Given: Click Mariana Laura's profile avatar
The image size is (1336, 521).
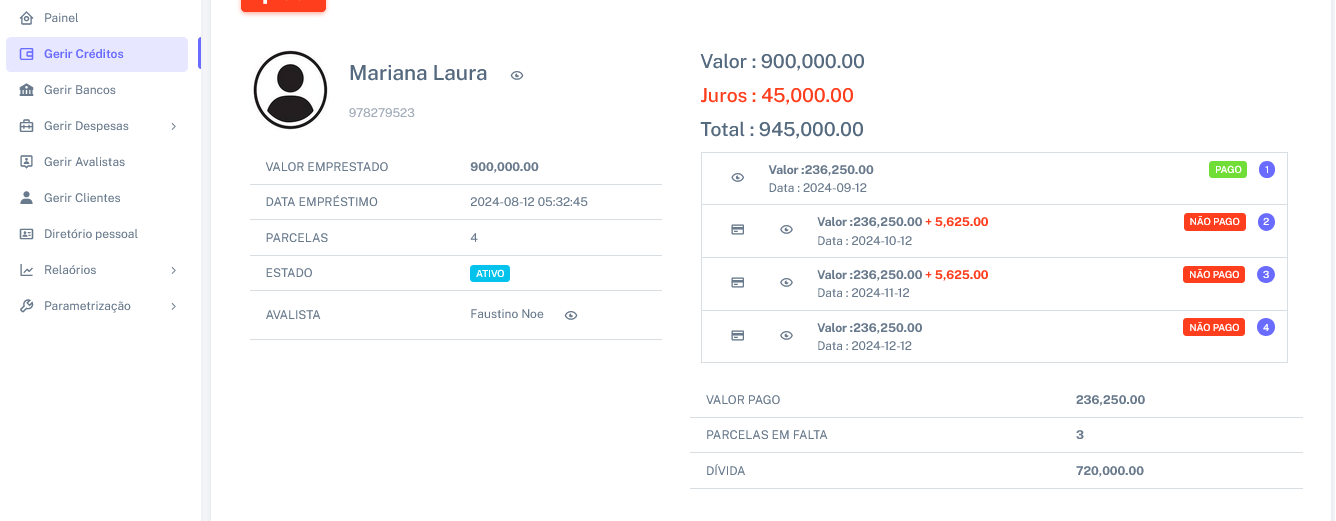Looking at the screenshot, I should 290,90.
